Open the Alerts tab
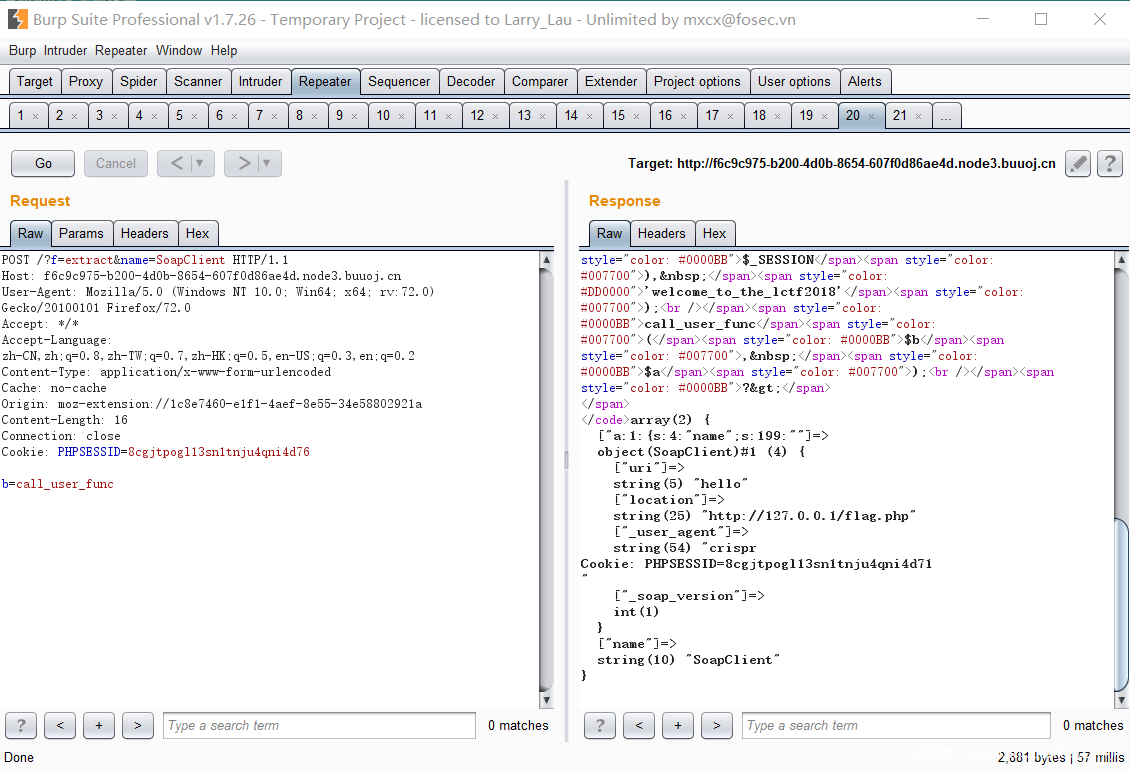 click(865, 81)
